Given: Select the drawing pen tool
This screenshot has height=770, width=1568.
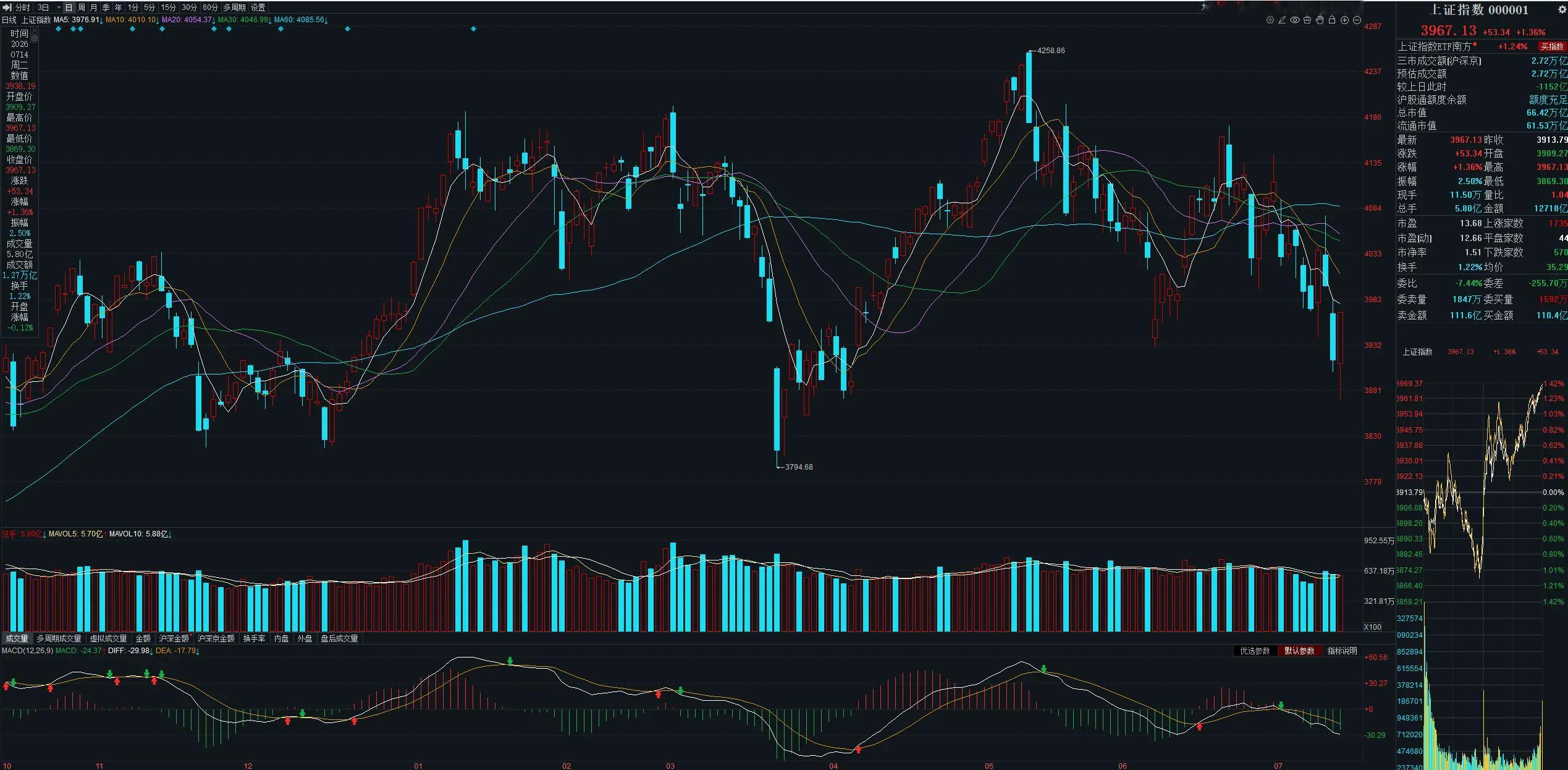Looking at the screenshot, I should pos(1282,20).
